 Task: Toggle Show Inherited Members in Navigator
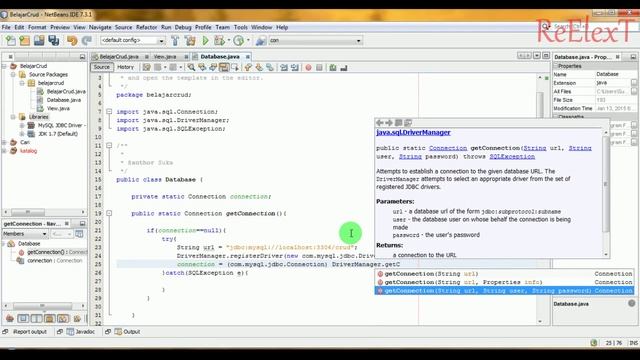[10, 318]
